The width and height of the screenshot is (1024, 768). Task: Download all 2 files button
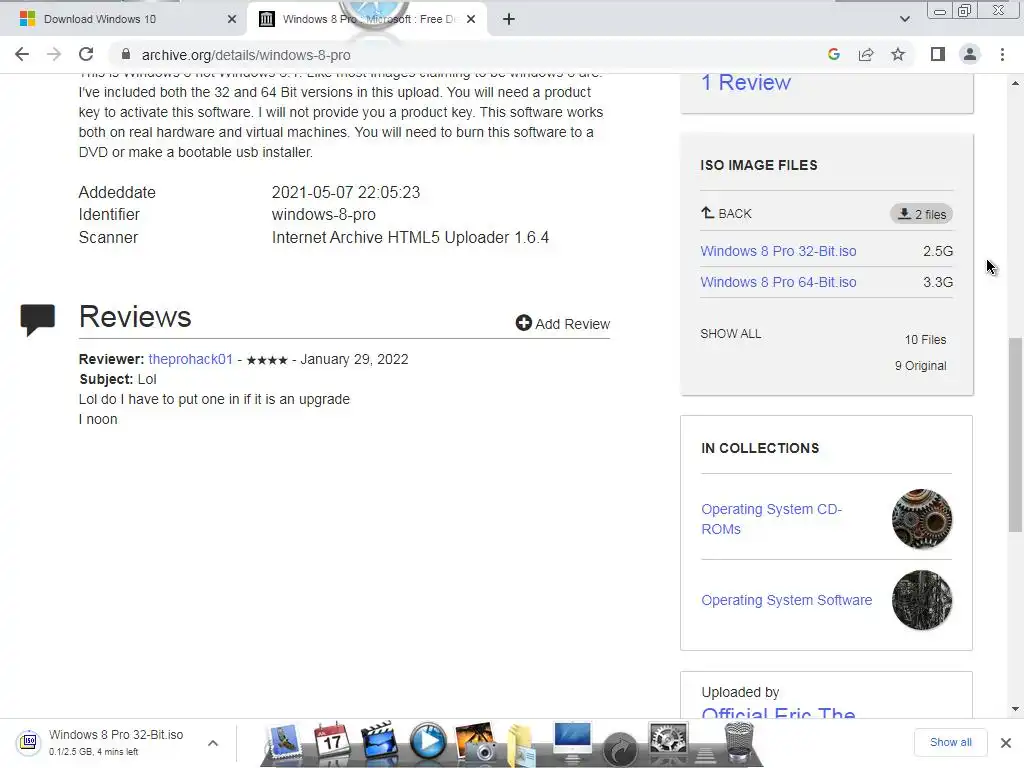(921, 214)
